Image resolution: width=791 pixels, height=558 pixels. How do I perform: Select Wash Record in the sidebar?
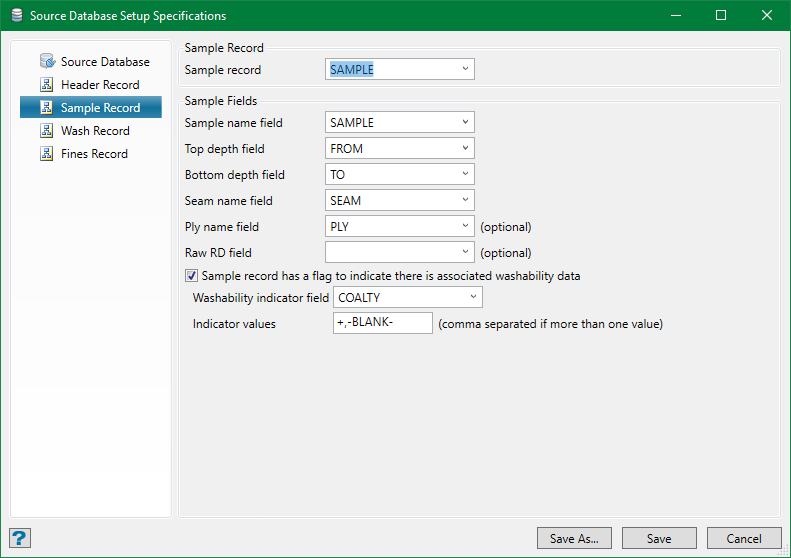(x=95, y=131)
